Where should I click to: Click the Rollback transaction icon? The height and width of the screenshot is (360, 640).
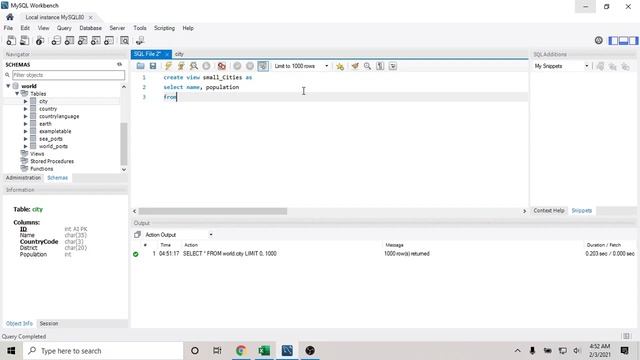250,66
